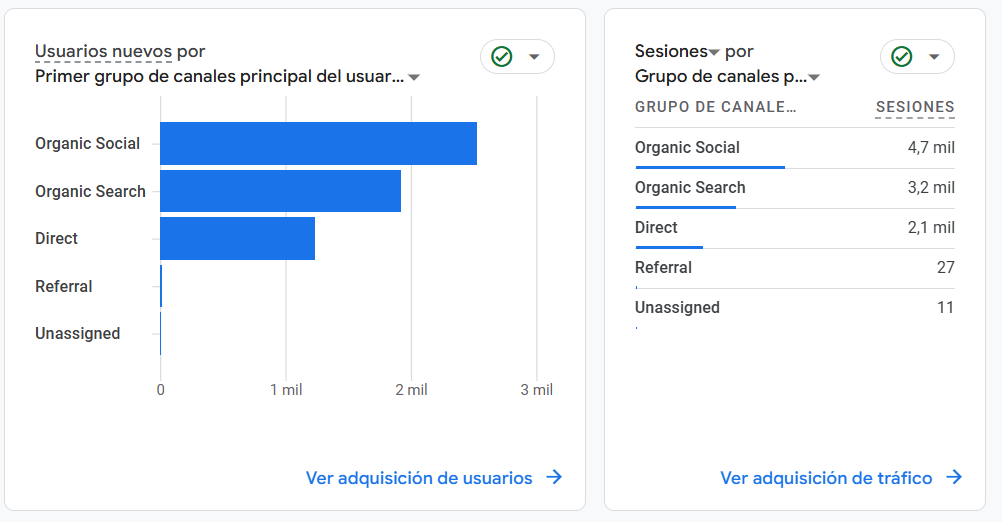Select the Direct bar in chart

point(237,238)
